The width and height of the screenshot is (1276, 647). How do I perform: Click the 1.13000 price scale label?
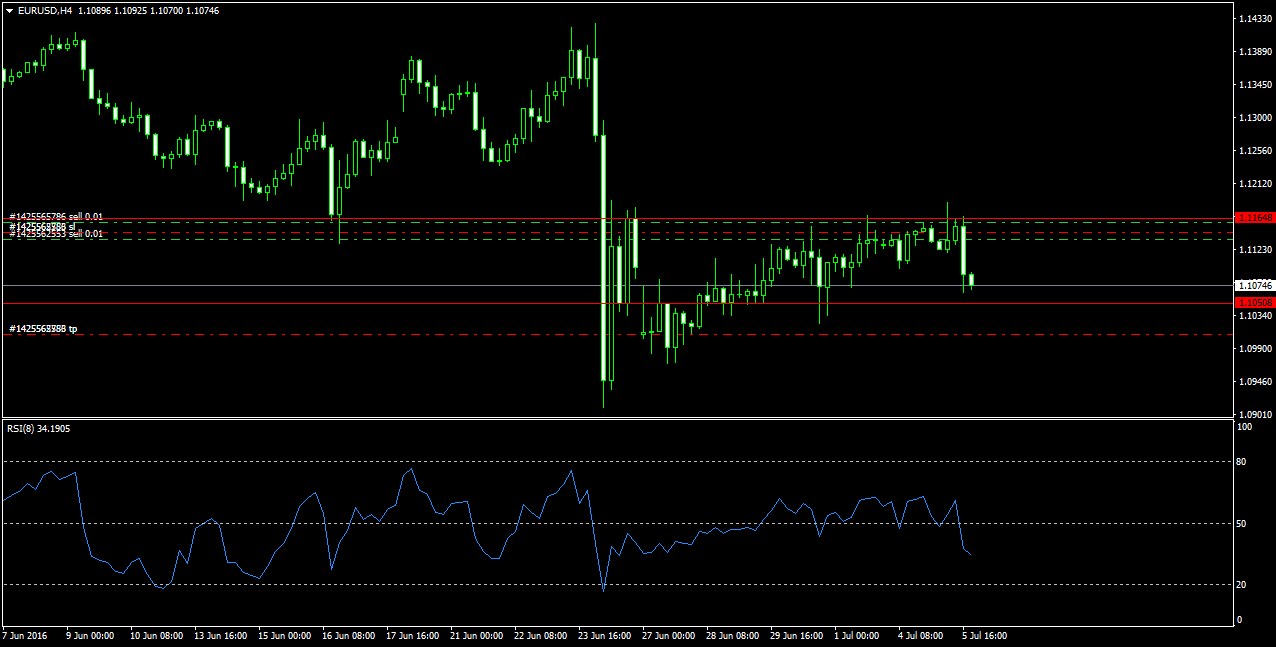(x=1254, y=118)
